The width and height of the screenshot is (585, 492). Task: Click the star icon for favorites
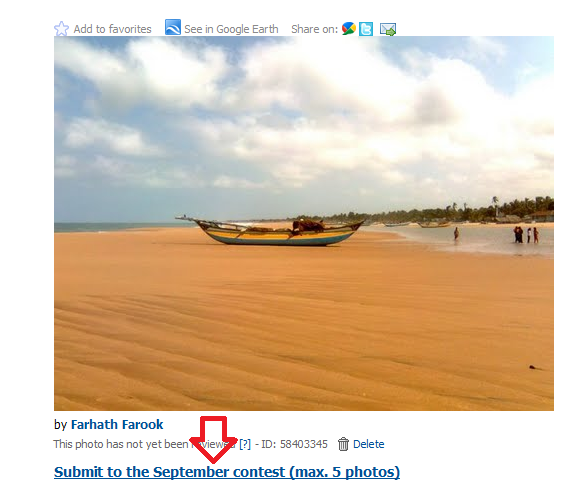click(x=61, y=29)
